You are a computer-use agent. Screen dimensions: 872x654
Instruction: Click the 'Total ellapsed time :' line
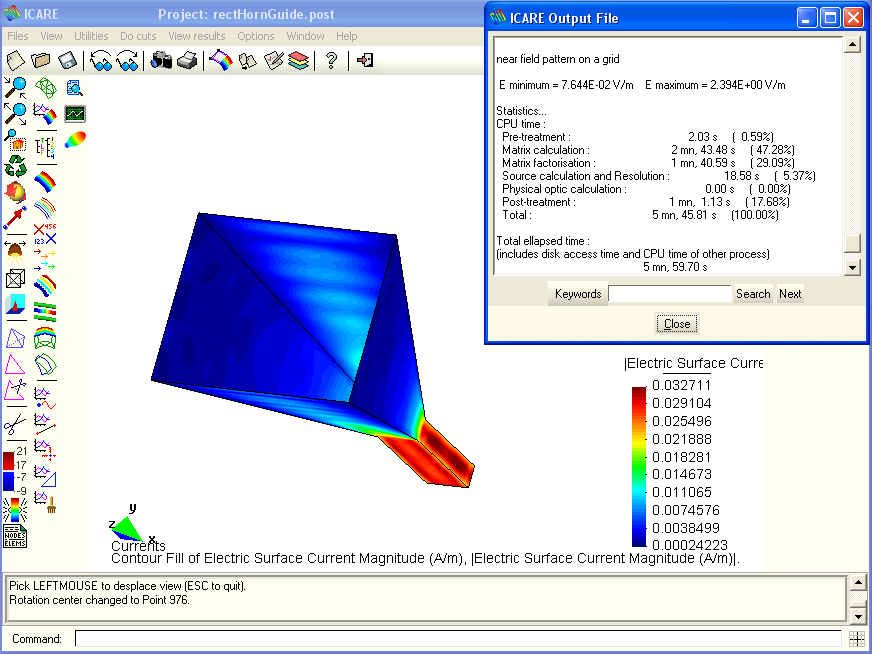[543, 241]
